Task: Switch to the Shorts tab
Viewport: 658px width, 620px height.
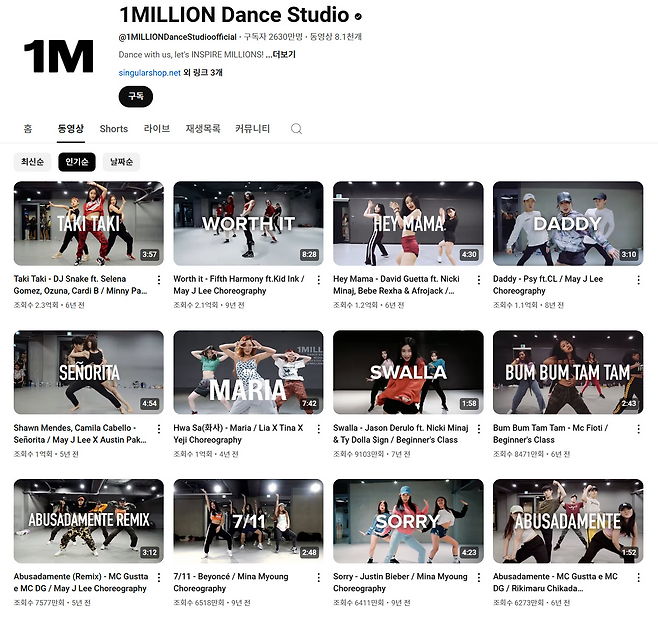Action: coord(113,129)
